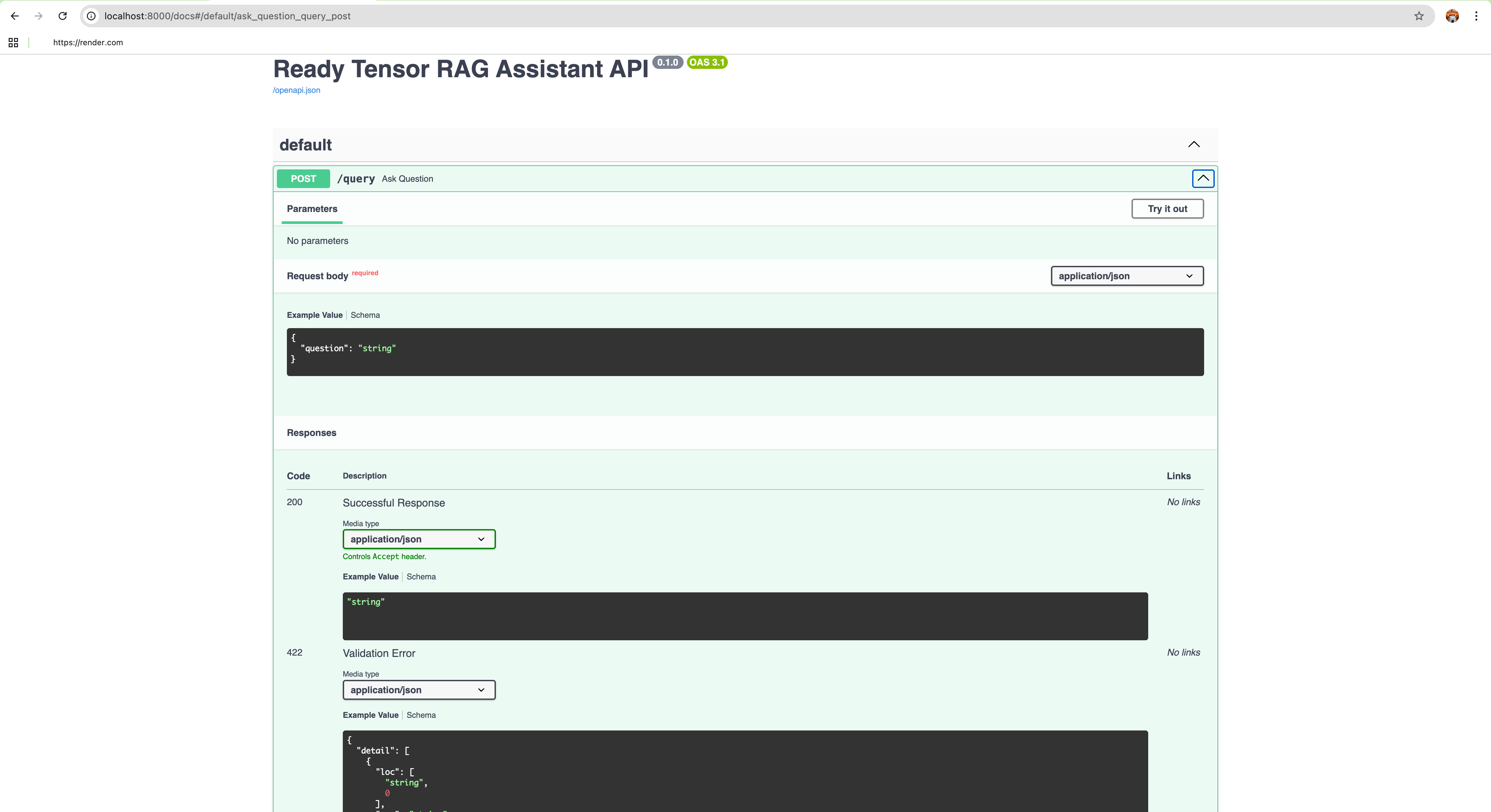Click the Try it out button

point(1167,209)
